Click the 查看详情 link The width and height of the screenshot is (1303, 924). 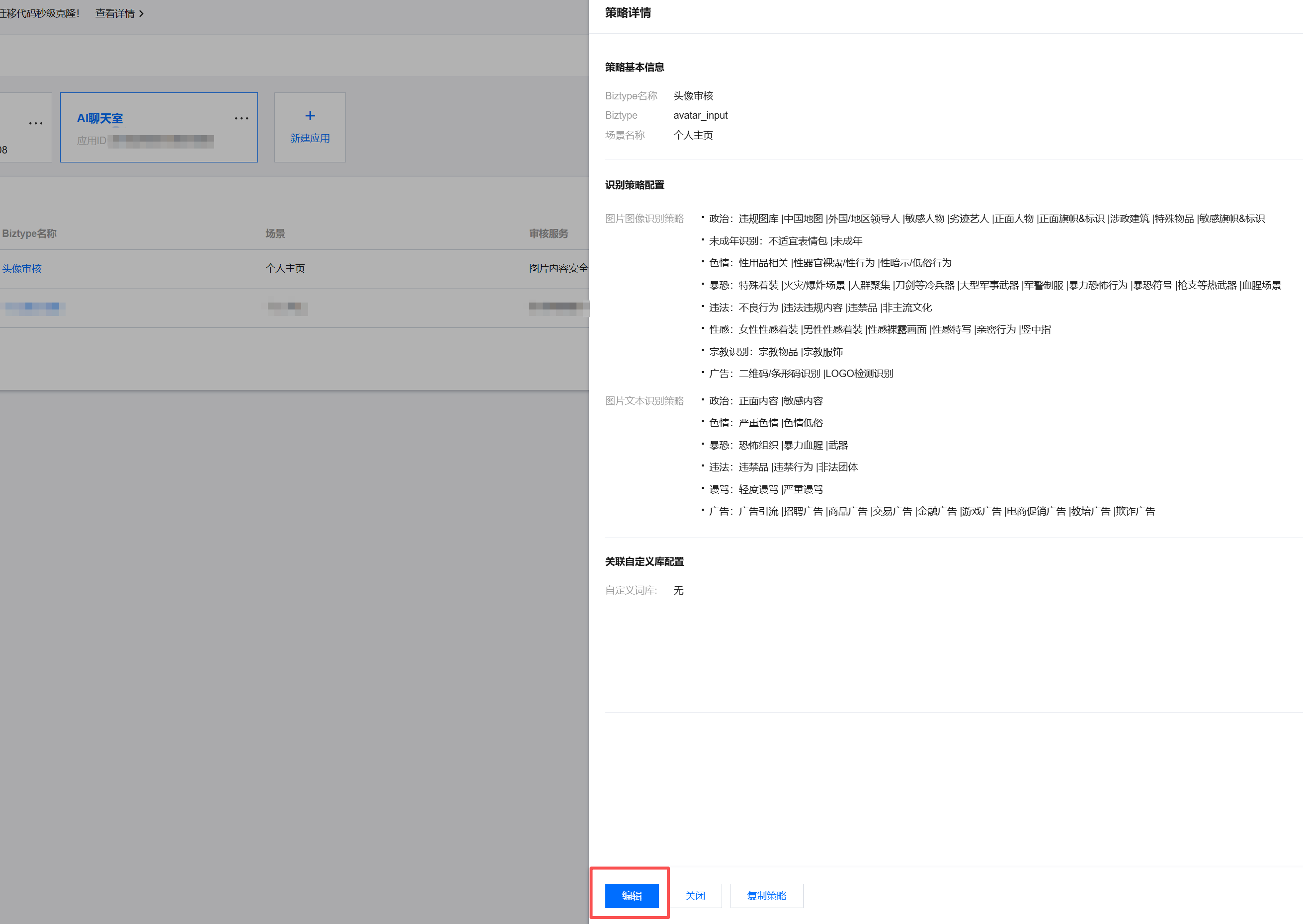(x=115, y=13)
